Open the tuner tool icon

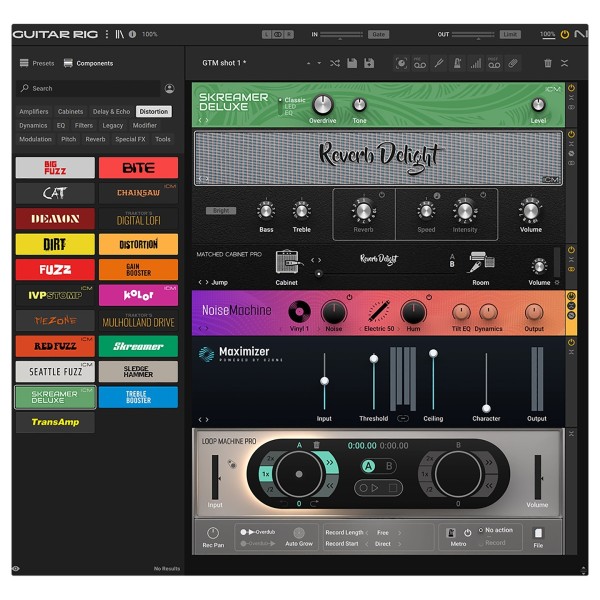tap(439, 63)
